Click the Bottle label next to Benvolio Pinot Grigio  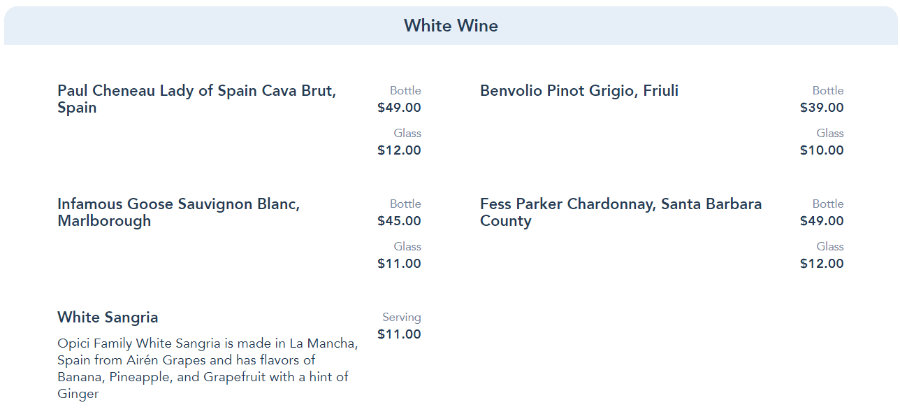pyautogui.click(x=827, y=91)
